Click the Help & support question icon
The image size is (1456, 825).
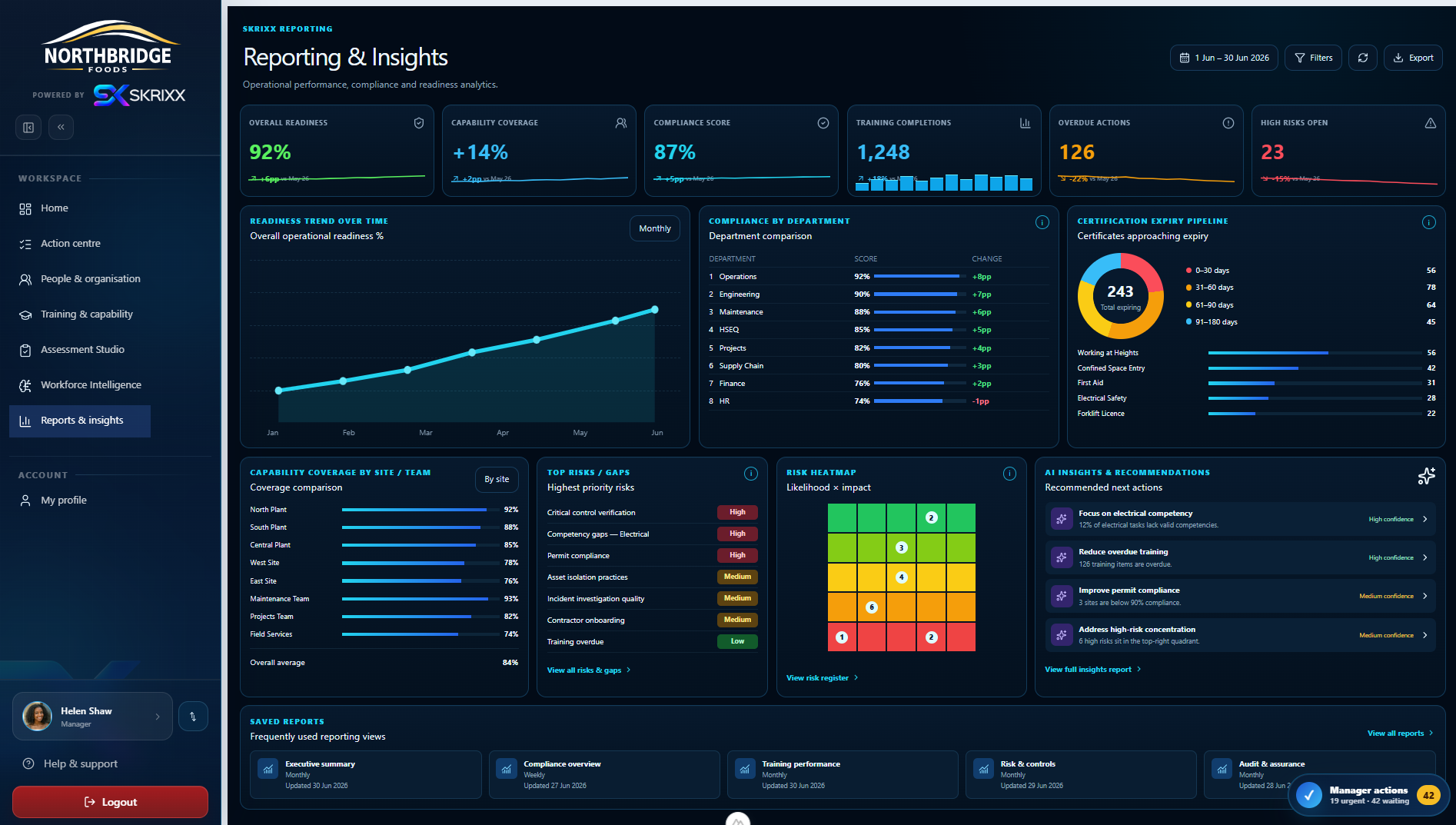pos(28,763)
